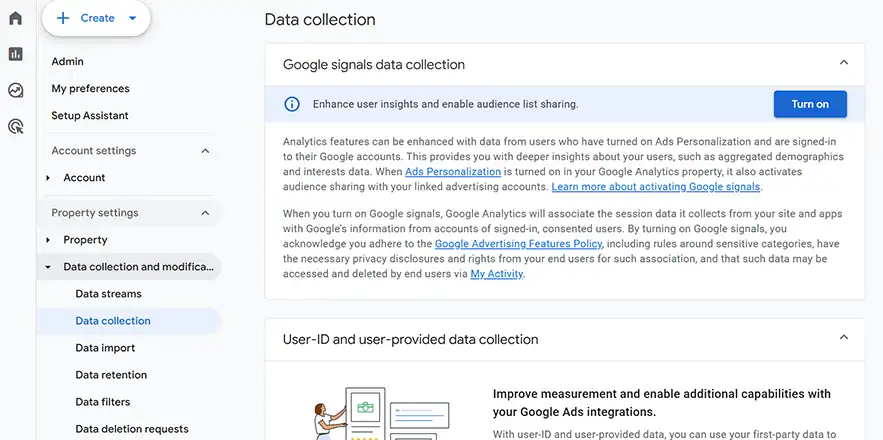Click the User-ID illustration image
This screenshot has height=440, width=883.
tap(382, 414)
